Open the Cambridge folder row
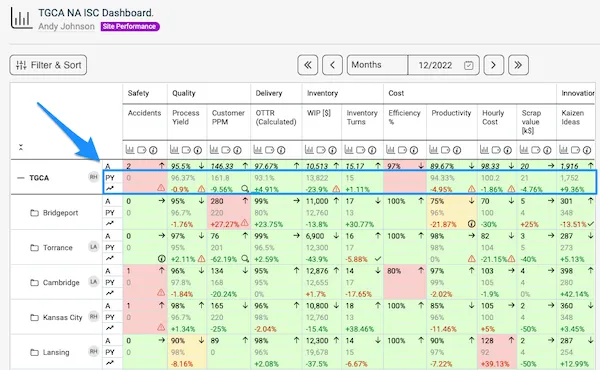 click(x=55, y=282)
